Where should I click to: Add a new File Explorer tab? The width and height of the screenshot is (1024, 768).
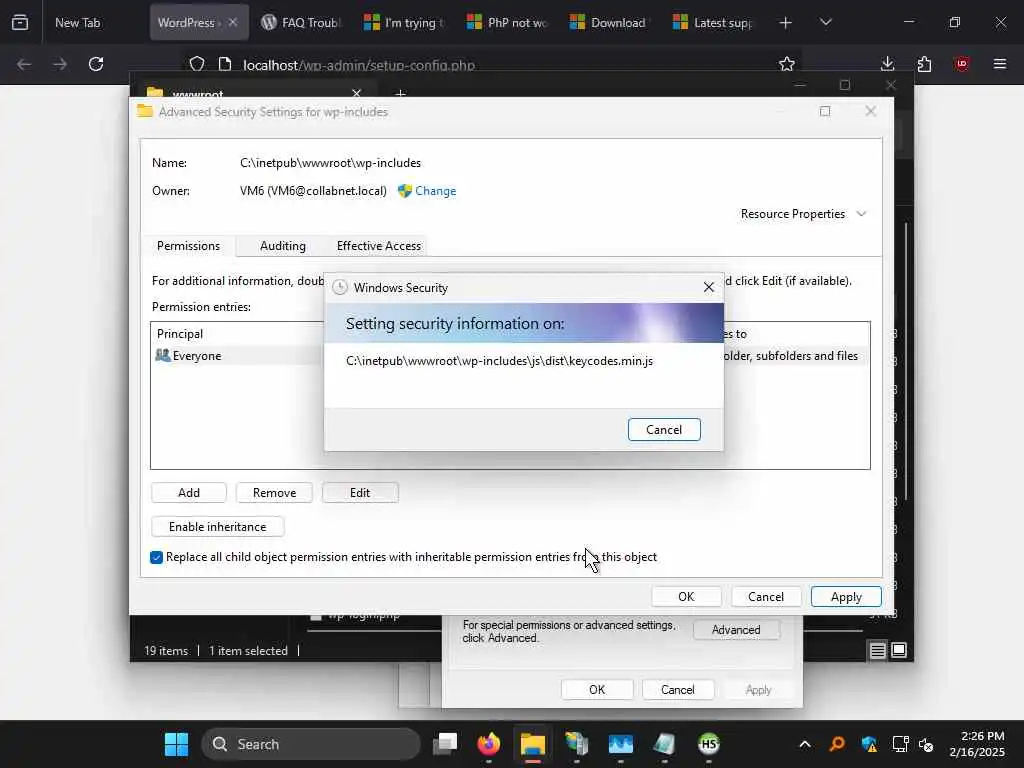400,94
